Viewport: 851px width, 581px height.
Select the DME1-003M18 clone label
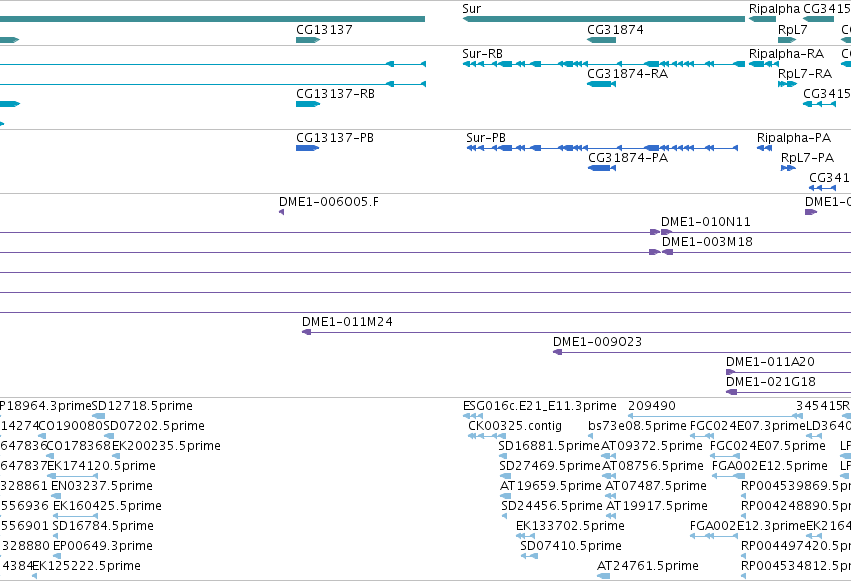(x=707, y=242)
